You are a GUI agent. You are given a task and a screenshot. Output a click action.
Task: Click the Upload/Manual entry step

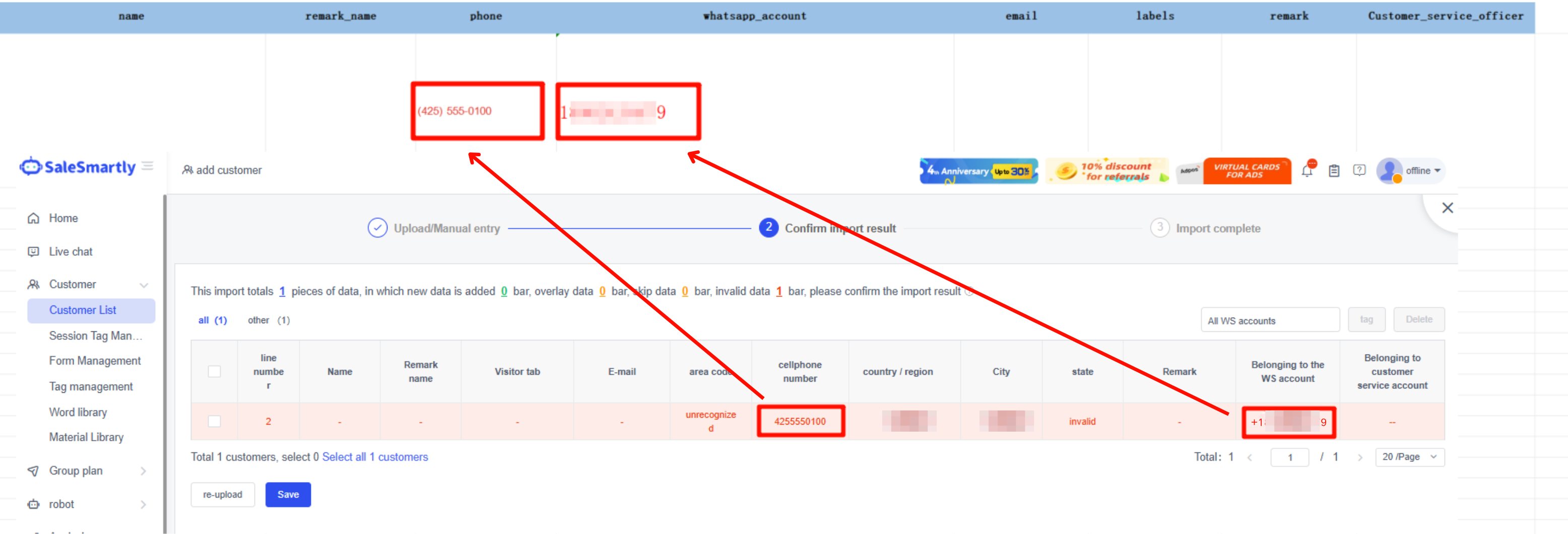(x=434, y=228)
